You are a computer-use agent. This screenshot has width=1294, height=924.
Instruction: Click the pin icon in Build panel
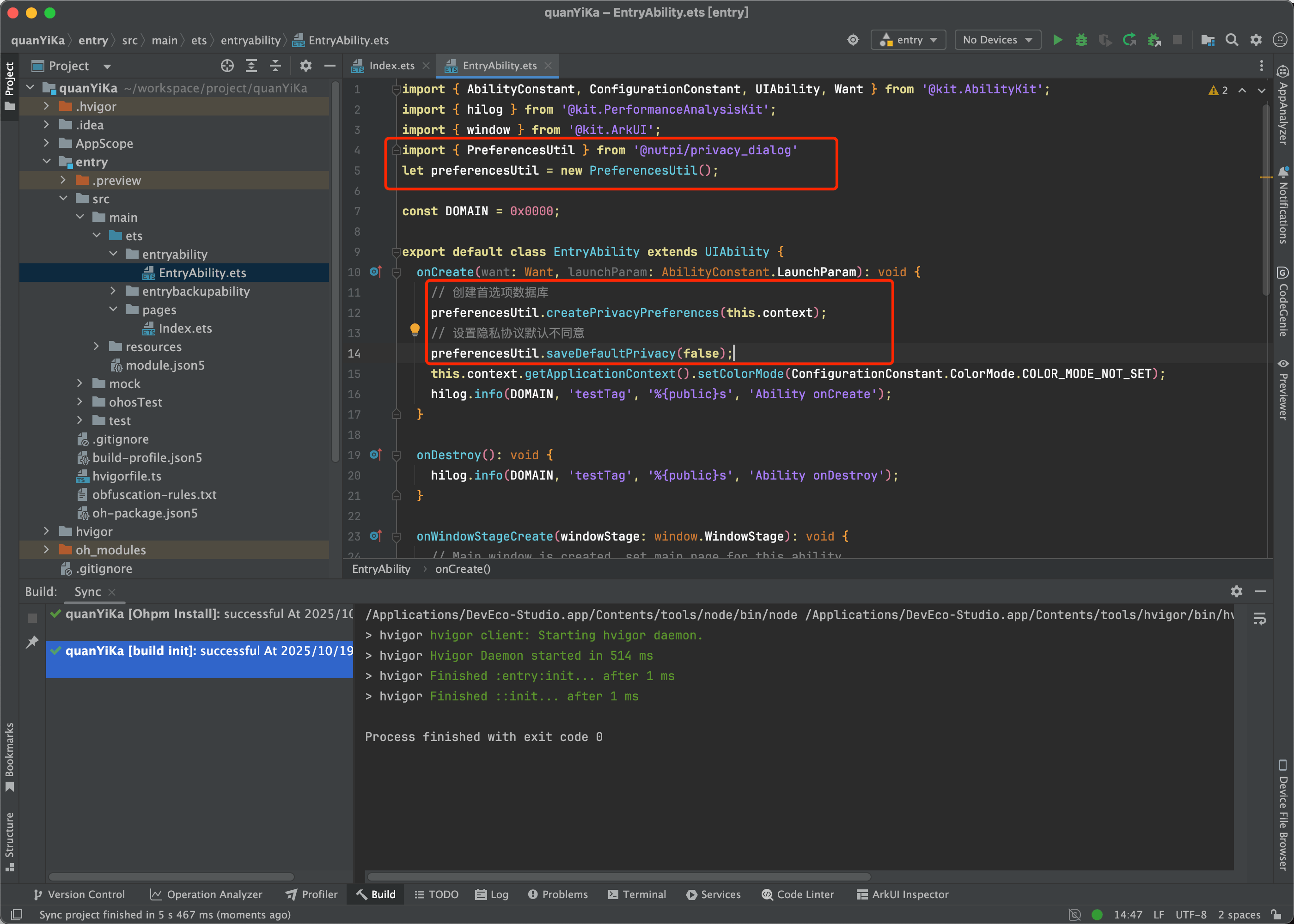[x=32, y=642]
